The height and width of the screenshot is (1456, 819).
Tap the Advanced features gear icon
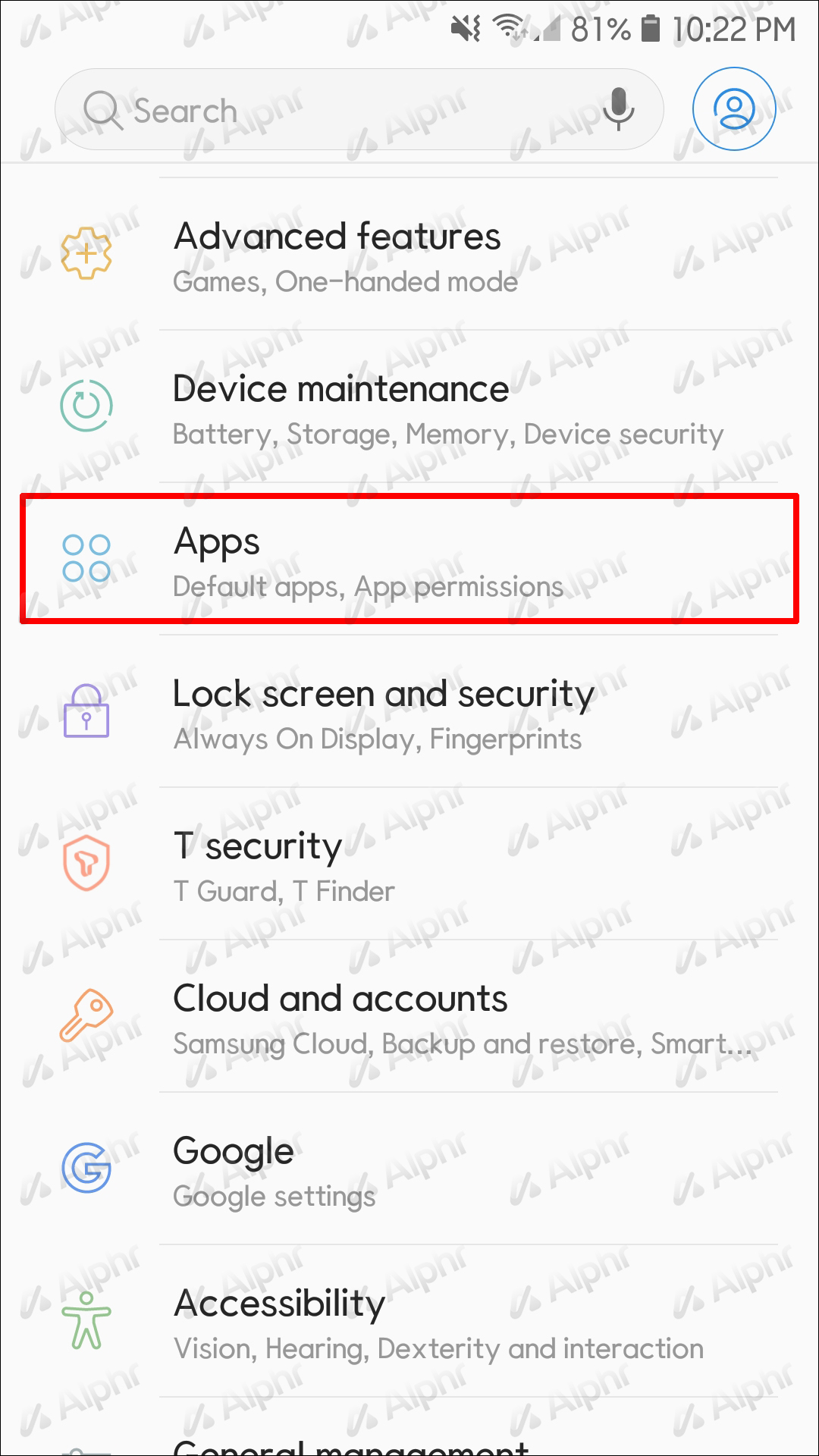[x=86, y=253]
